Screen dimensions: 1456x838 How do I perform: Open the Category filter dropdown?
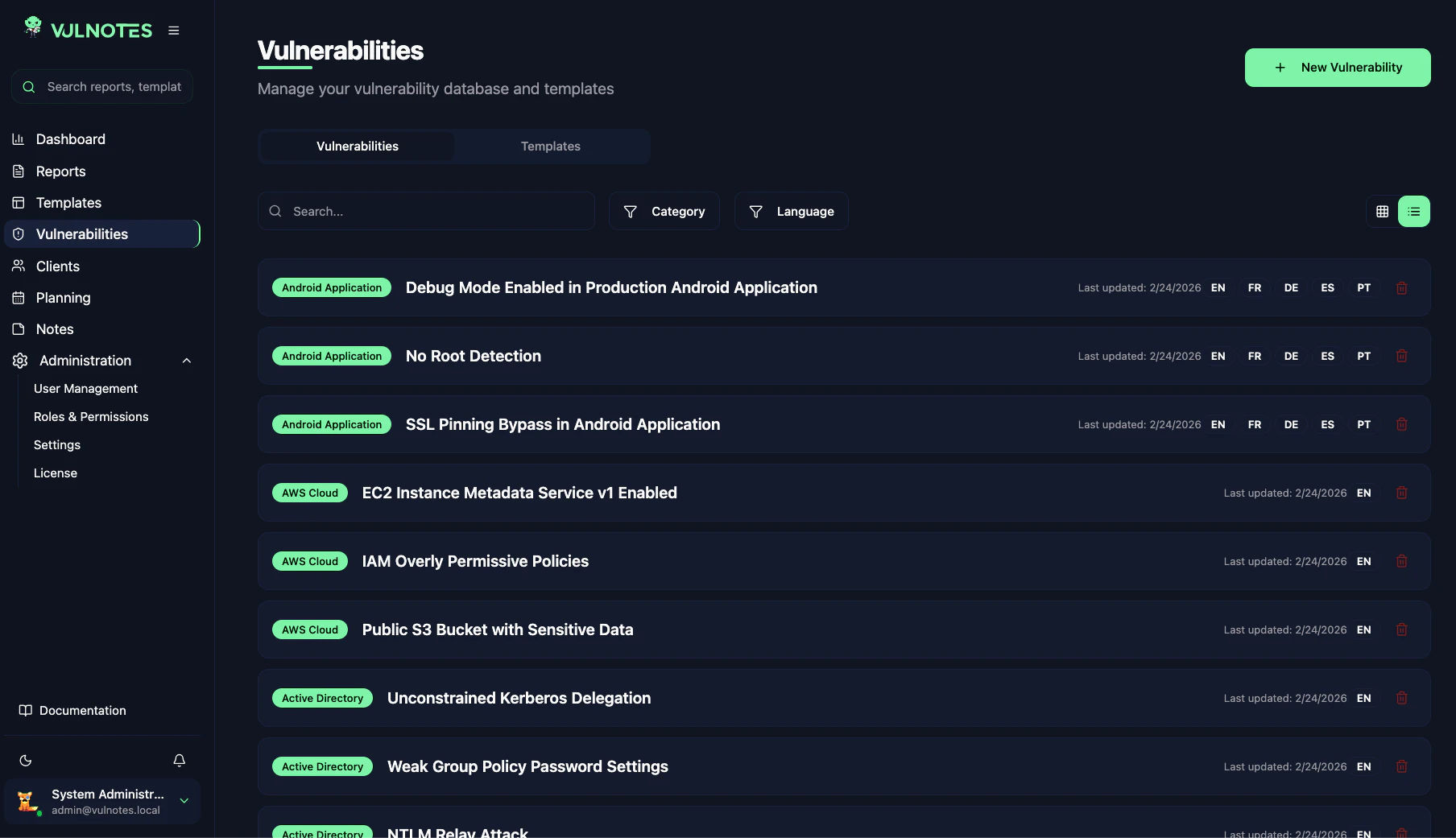point(664,211)
